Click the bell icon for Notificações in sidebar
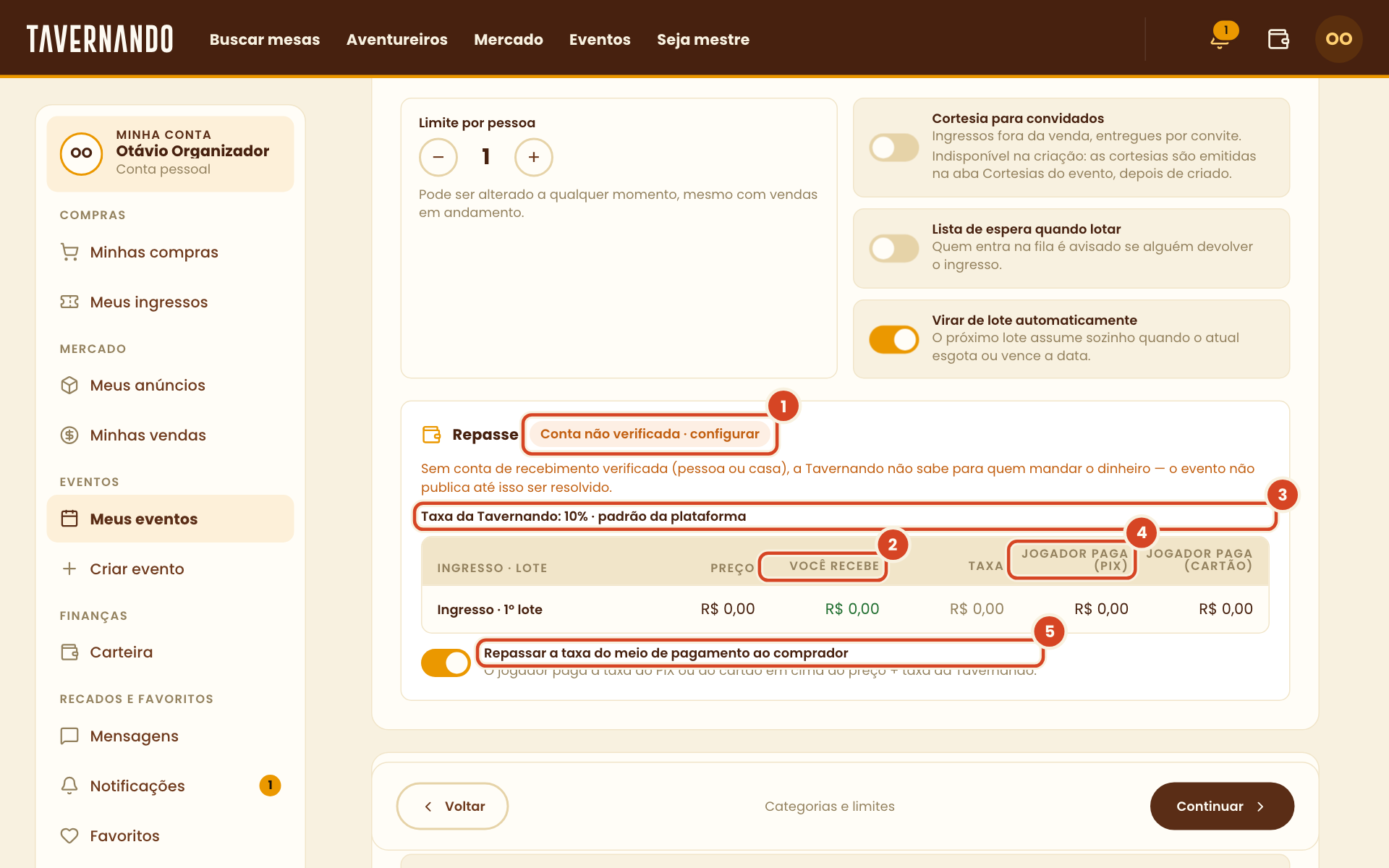The height and width of the screenshot is (868, 1389). (x=69, y=786)
